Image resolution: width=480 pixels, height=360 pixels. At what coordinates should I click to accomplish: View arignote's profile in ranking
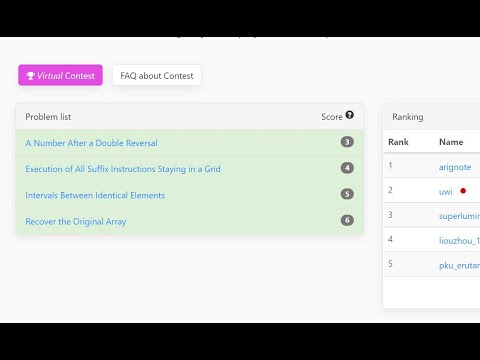[x=455, y=167]
